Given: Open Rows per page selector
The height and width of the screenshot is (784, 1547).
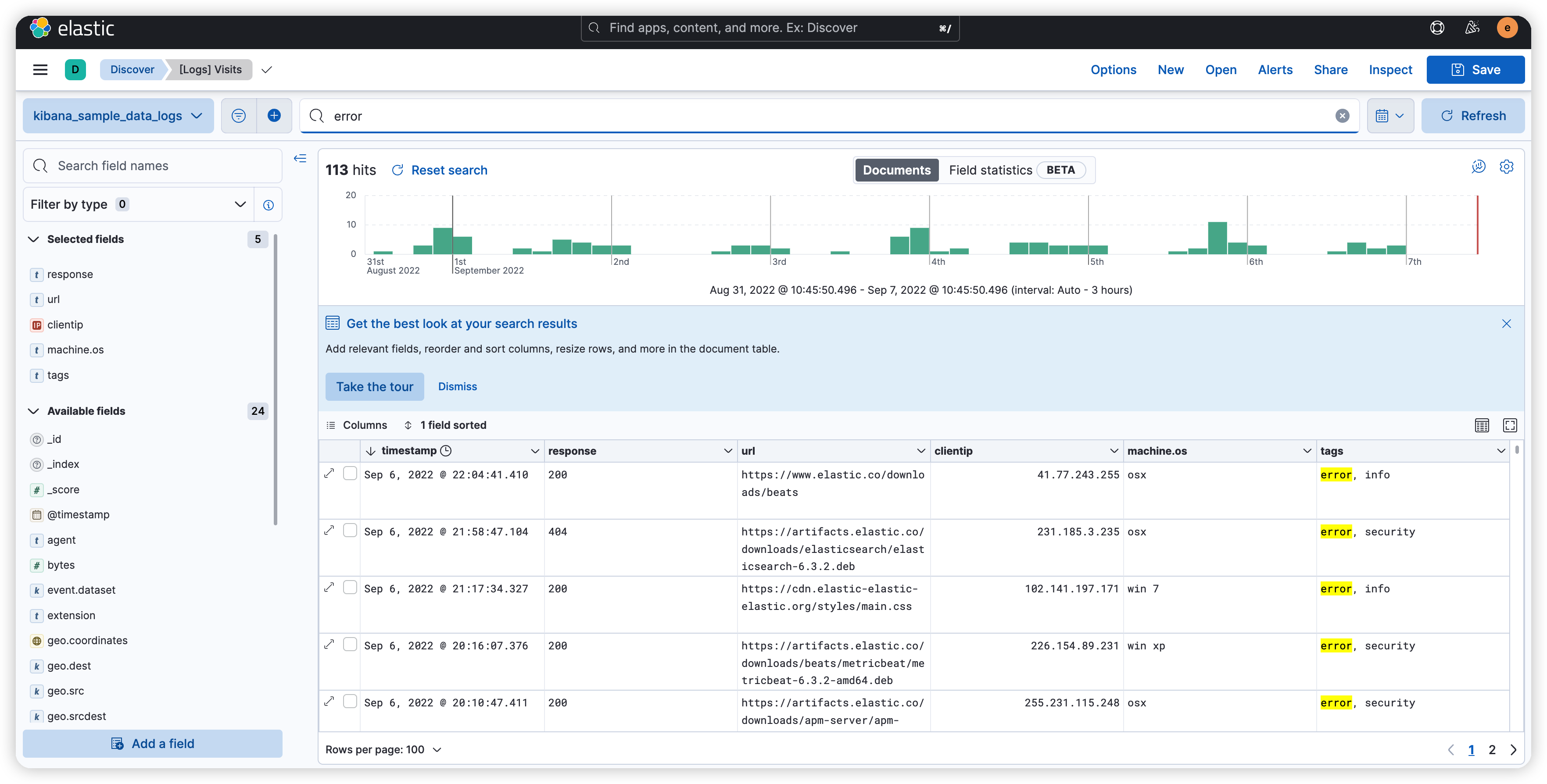Looking at the screenshot, I should (x=383, y=750).
